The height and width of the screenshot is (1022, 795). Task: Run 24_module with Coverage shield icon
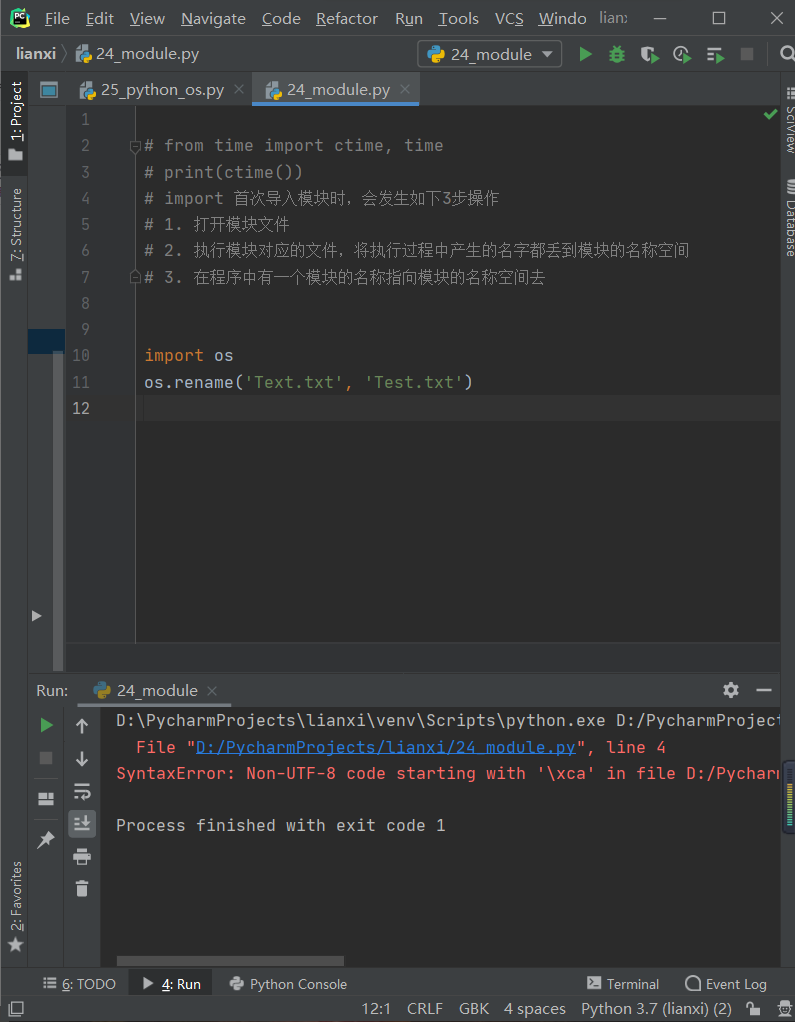646,56
